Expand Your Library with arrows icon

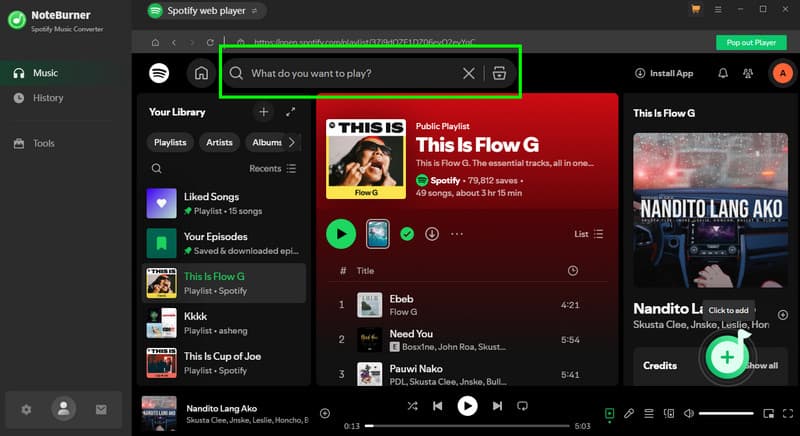coord(290,112)
